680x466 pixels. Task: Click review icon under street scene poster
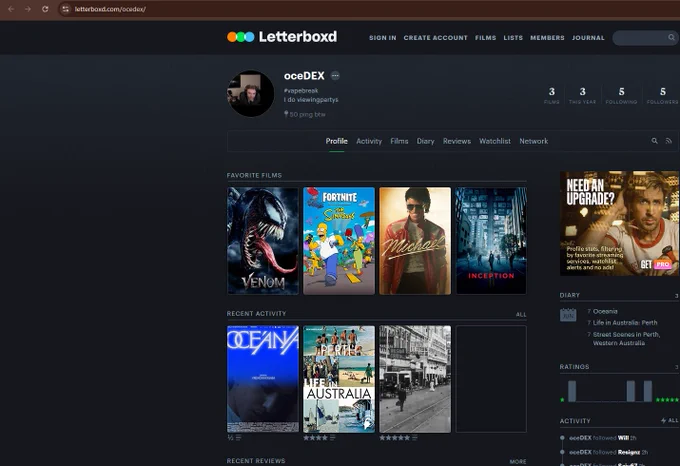(x=415, y=438)
